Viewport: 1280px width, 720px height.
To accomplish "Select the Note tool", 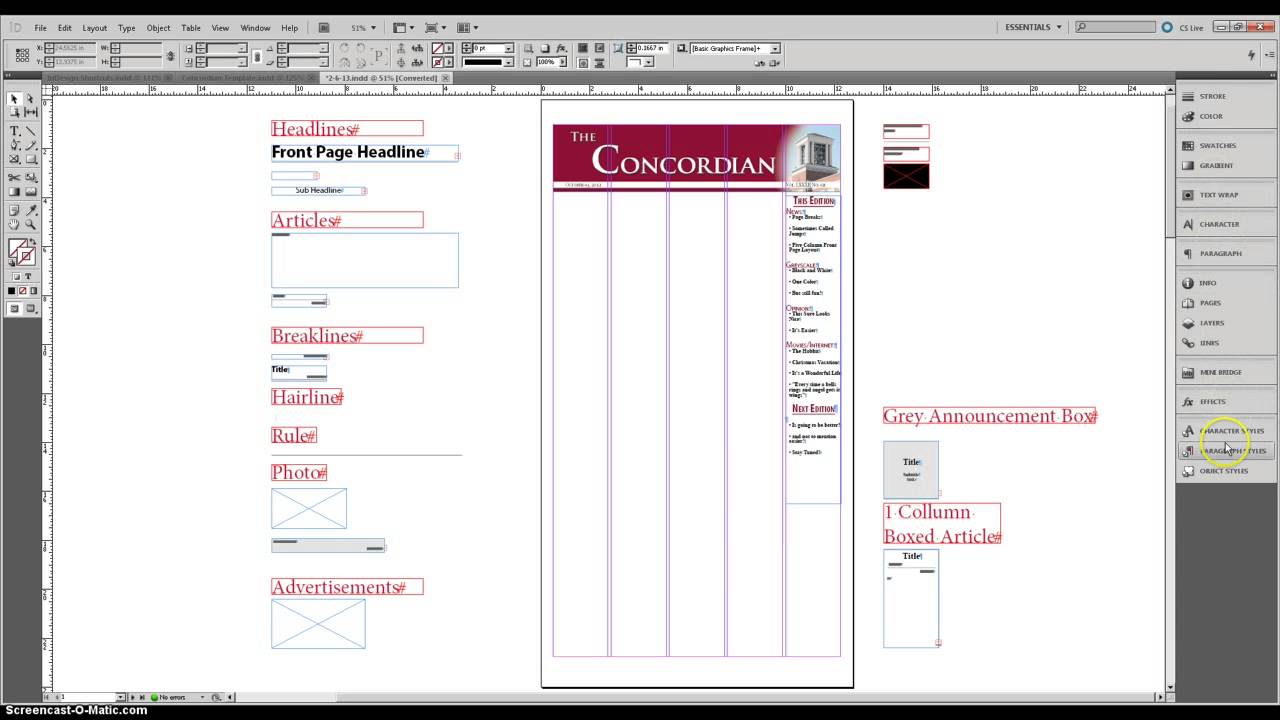I will pyautogui.click(x=14, y=210).
